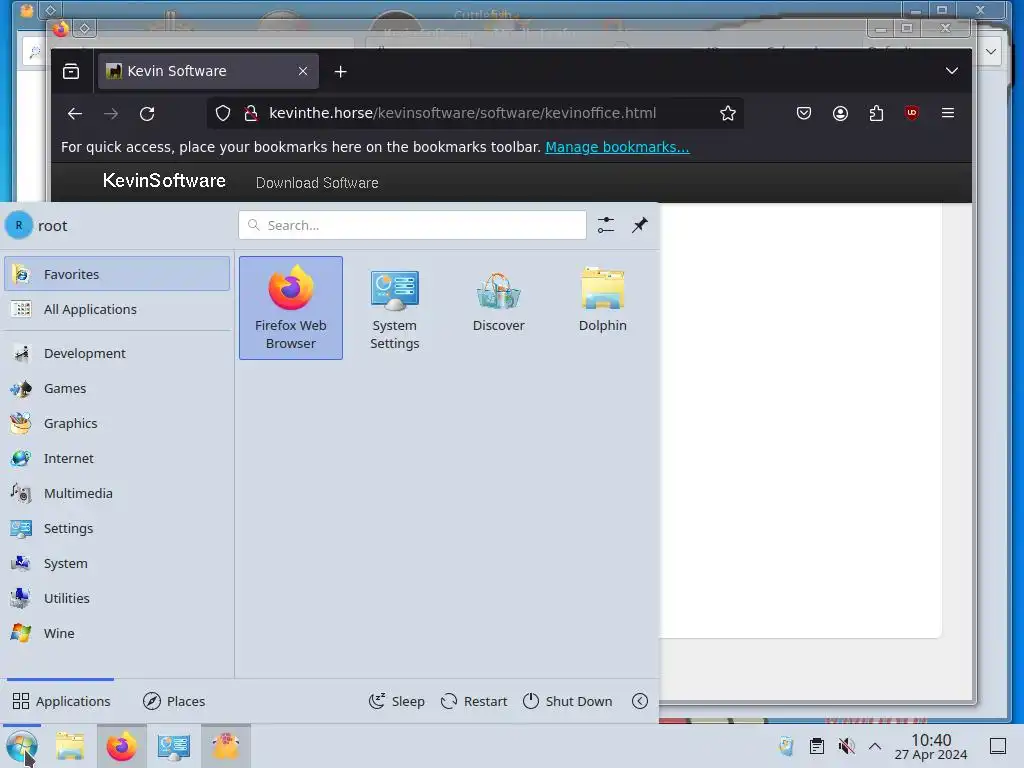1024x768 pixels.
Task: Open the Settings category
Action: click(x=117, y=528)
